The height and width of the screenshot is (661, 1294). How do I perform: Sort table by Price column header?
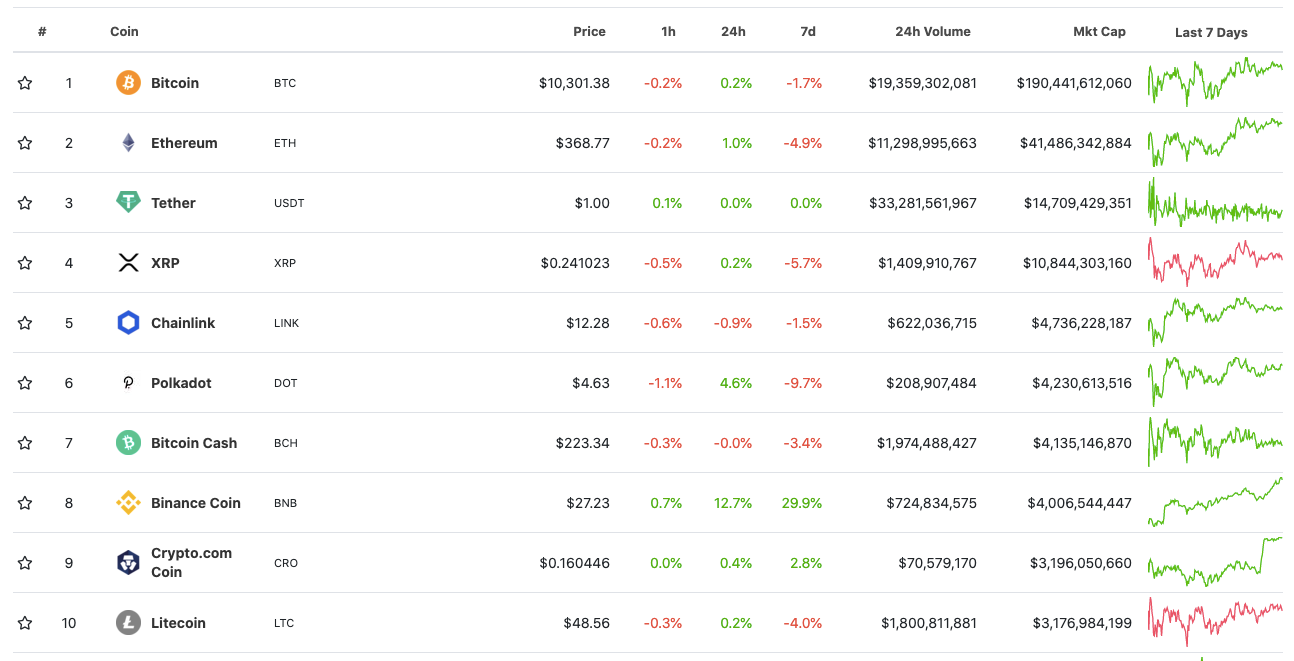(x=589, y=31)
